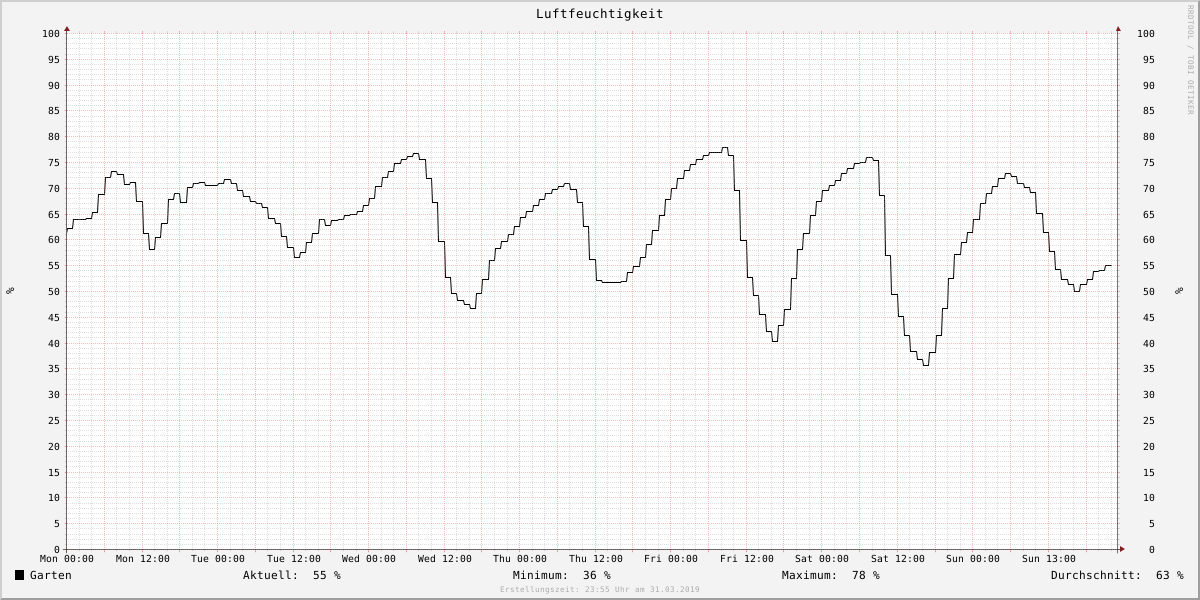Click the 40 label on the left axis
The image size is (1200, 600).
[x=55, y=344]
